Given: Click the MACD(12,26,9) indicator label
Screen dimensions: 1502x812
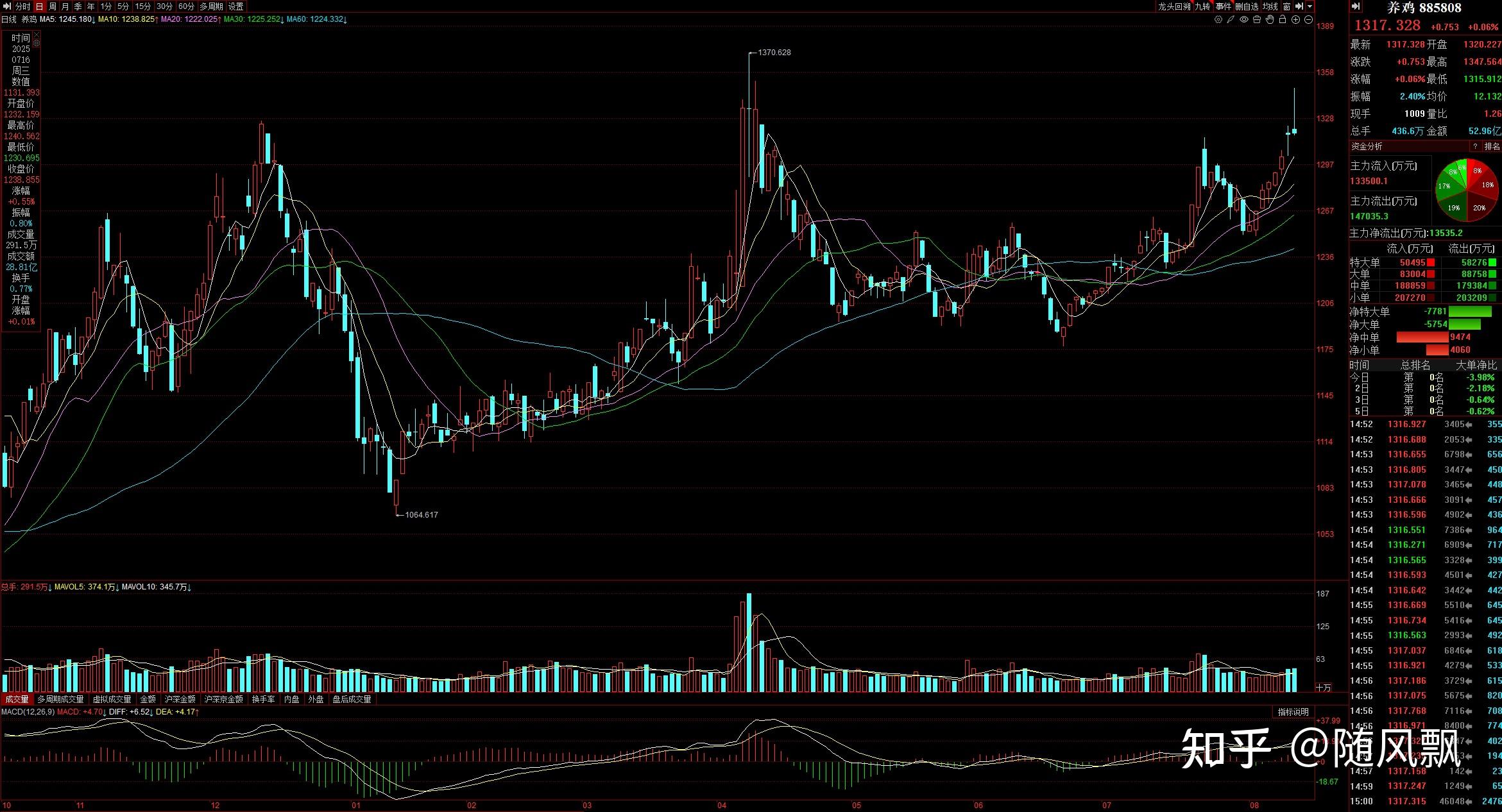Looking at the screenshot, I should point(28,712).
